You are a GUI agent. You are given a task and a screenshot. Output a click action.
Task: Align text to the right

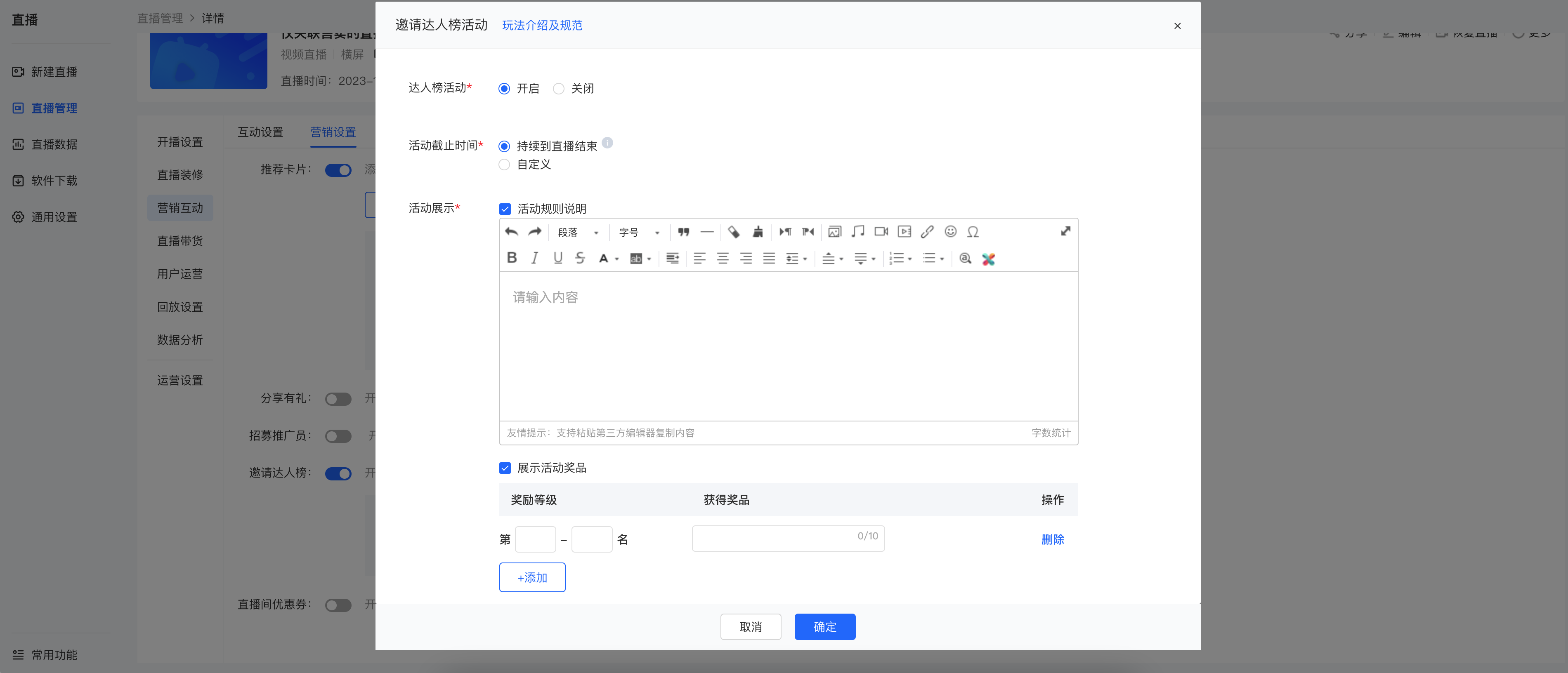point(746,259)
